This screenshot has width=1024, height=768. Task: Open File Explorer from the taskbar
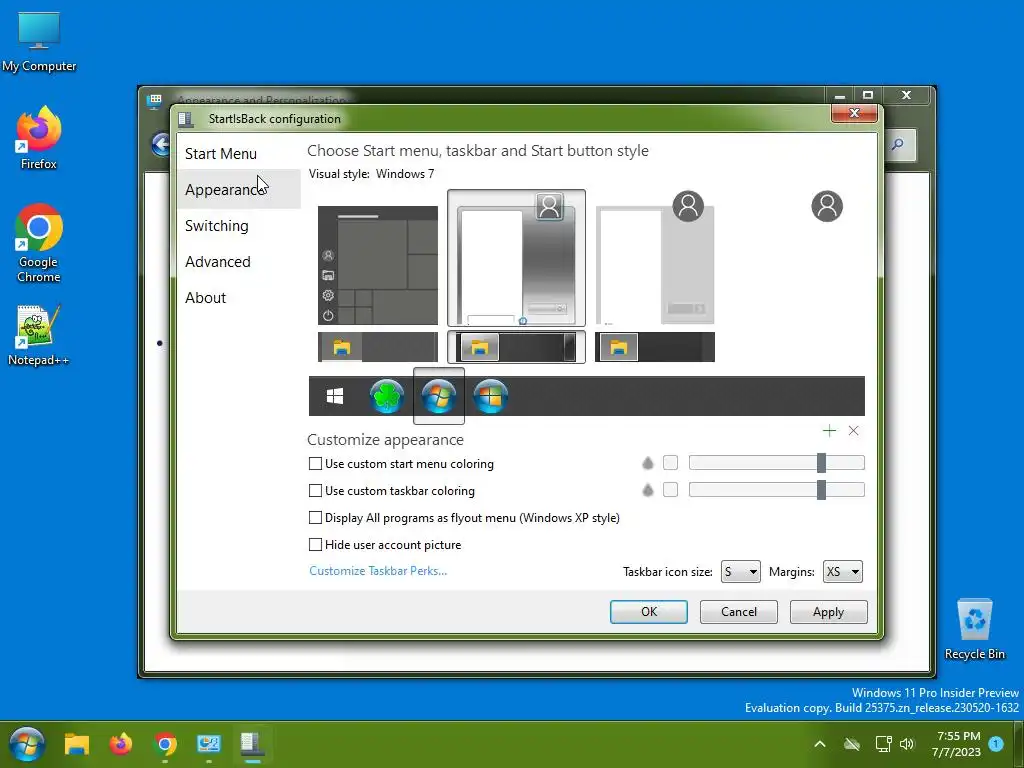tap(76, 744)
